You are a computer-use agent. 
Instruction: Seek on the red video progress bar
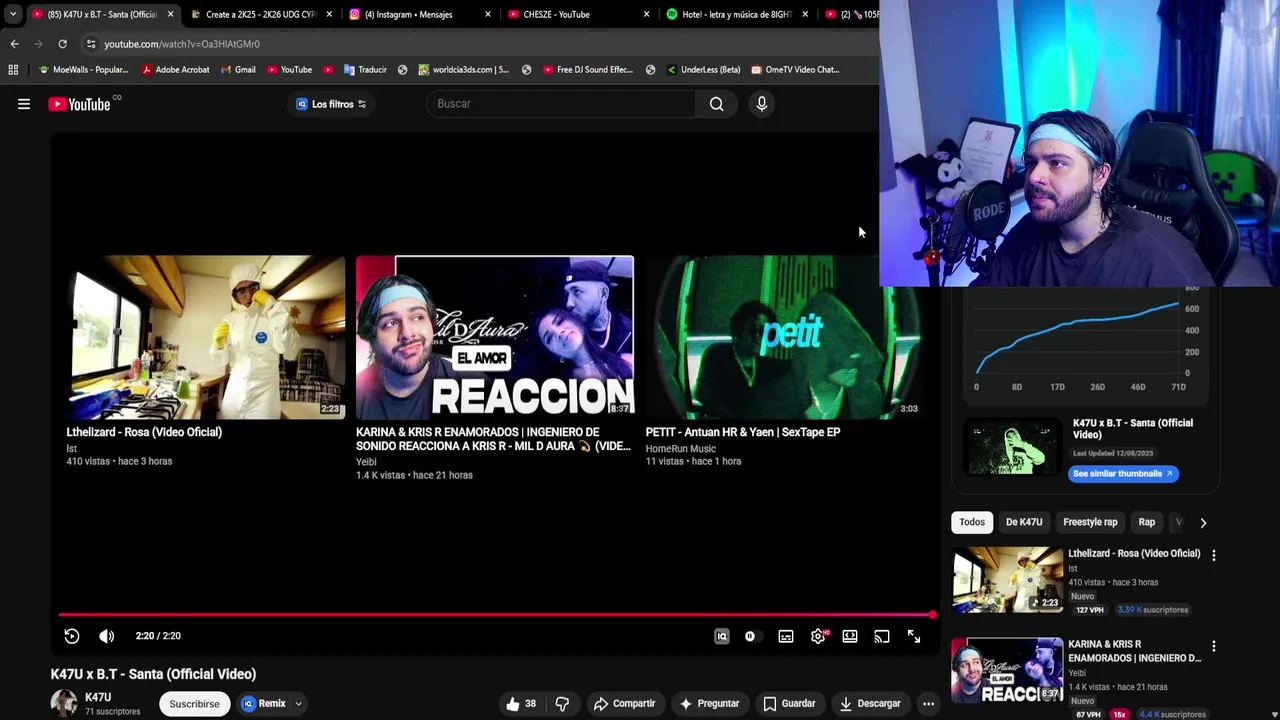coord(496,615)
